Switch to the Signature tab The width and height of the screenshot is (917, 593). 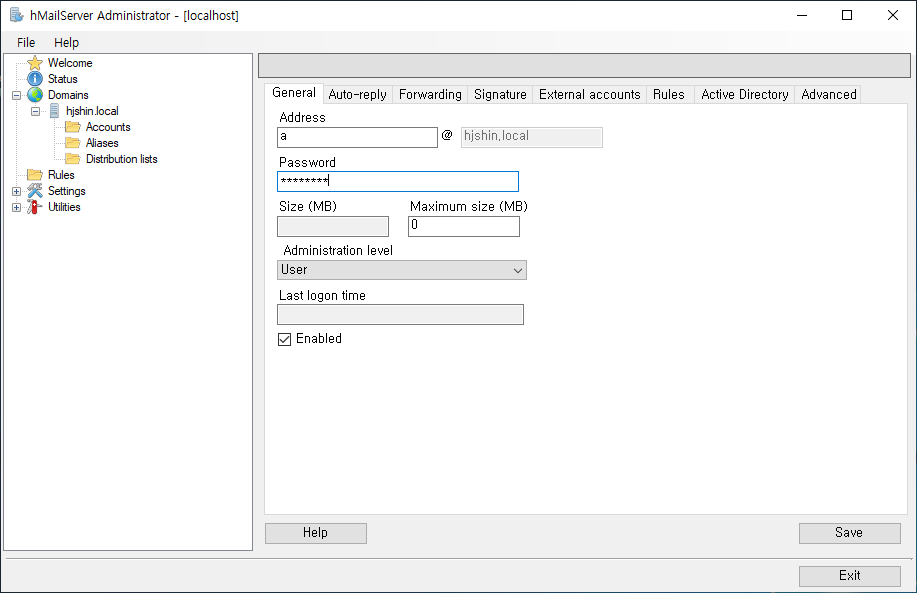tap(500, 95)
